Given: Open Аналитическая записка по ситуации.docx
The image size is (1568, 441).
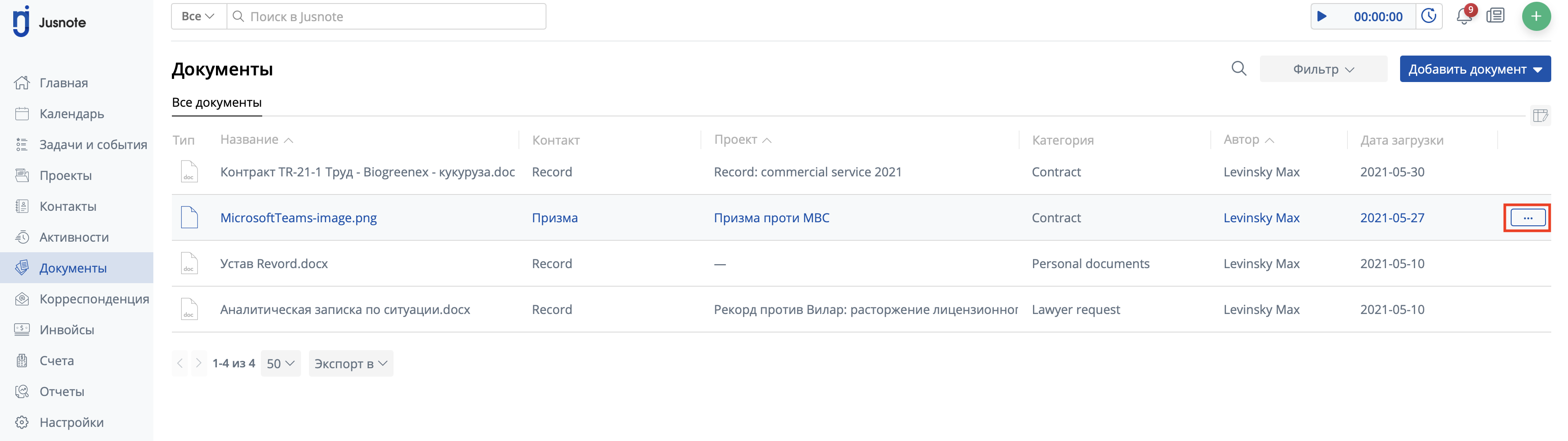Looking at the screenshot, I should pos(345,310).
